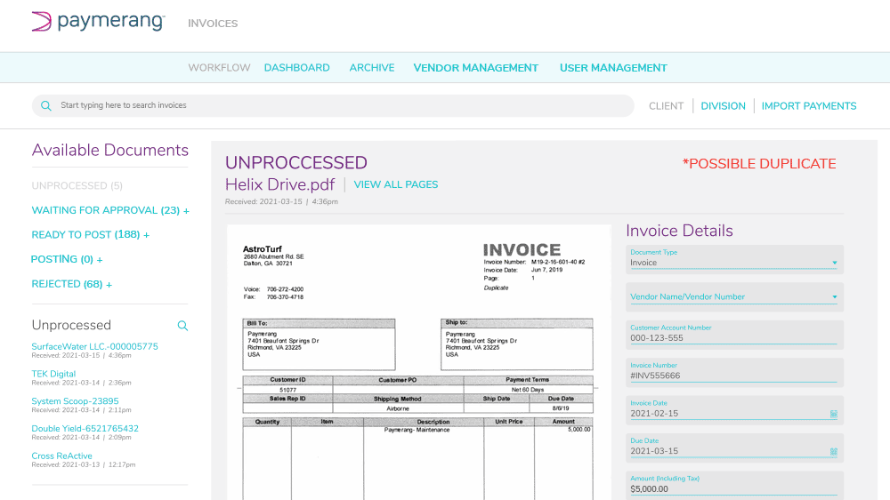Open the Due Date calendar picker icon
This screenshot has width=890, height=500.
(833, 452)
